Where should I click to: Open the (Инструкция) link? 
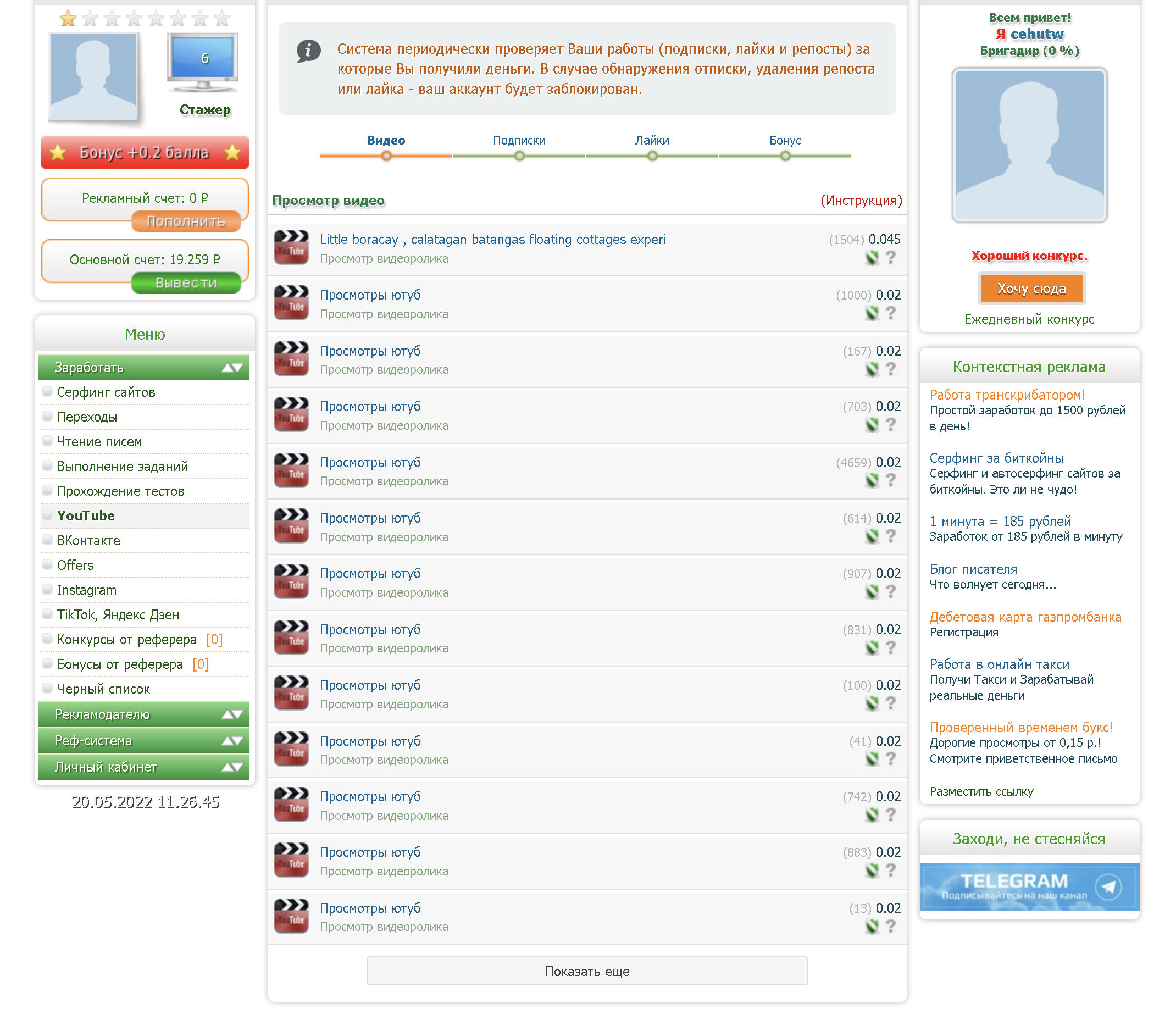860,201
